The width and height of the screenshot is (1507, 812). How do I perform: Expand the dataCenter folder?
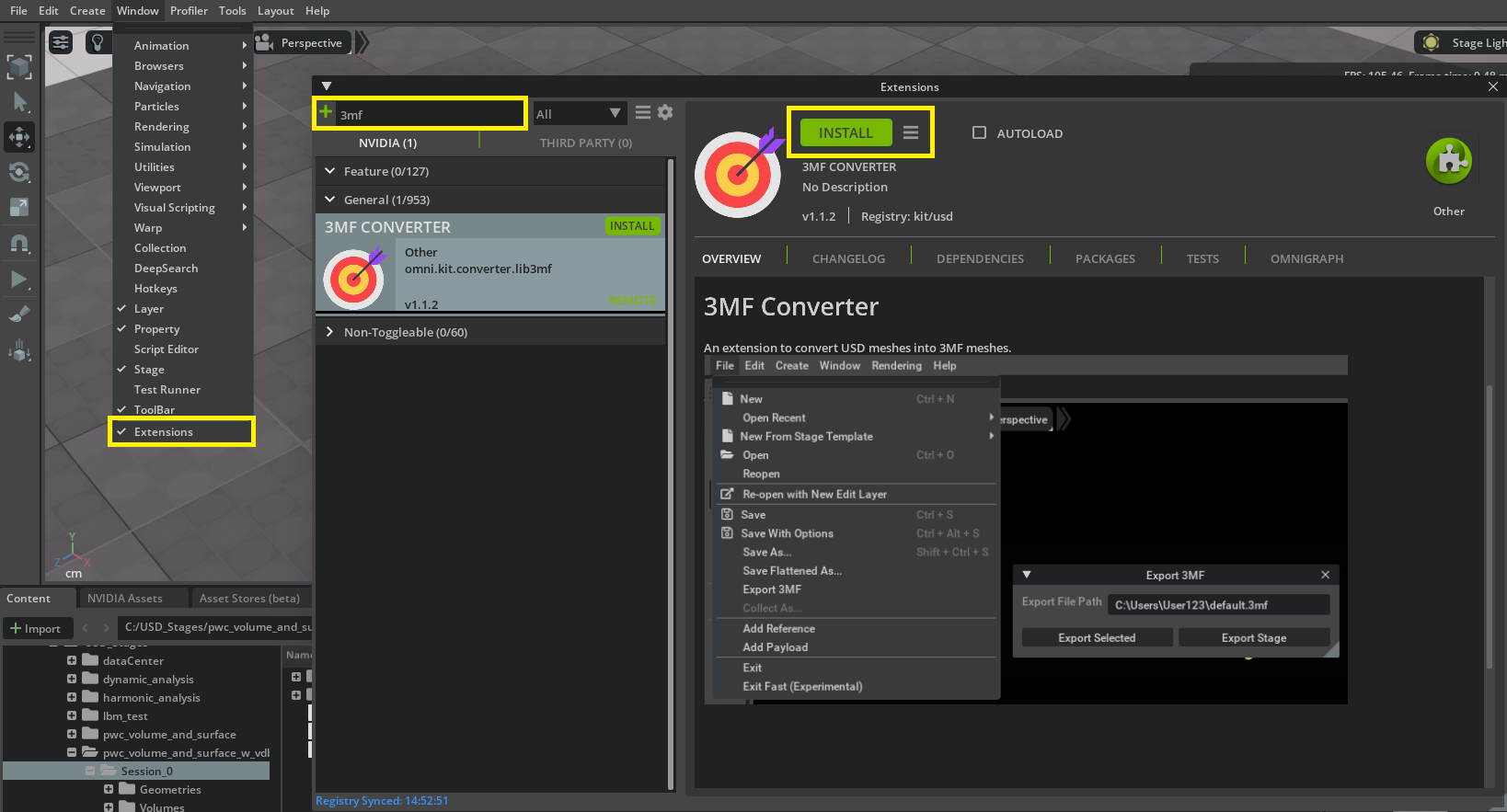click(x=72, y=660)
